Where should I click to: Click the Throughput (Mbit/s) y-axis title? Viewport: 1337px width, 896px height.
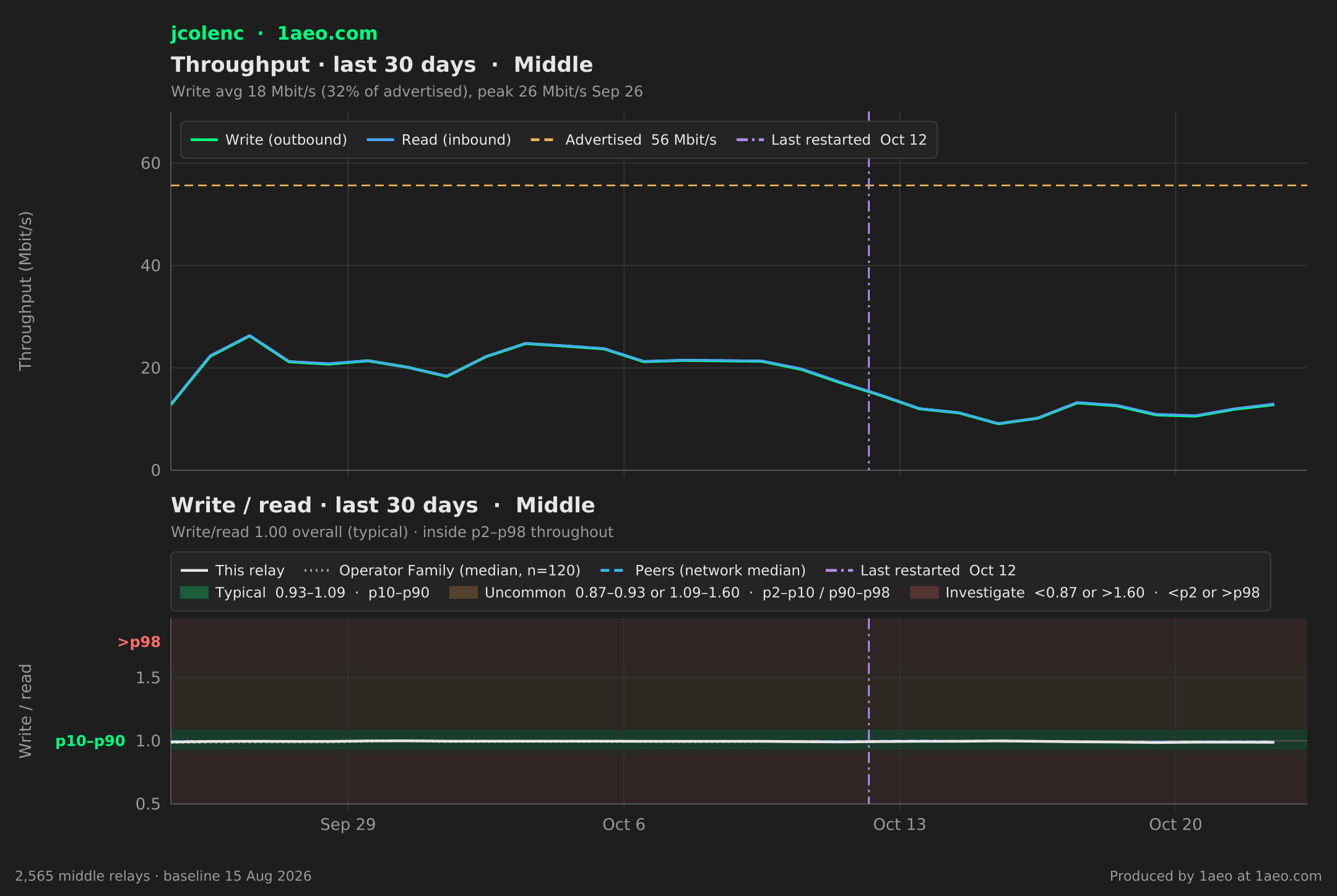pyautogui.click(x=26, y=291)
